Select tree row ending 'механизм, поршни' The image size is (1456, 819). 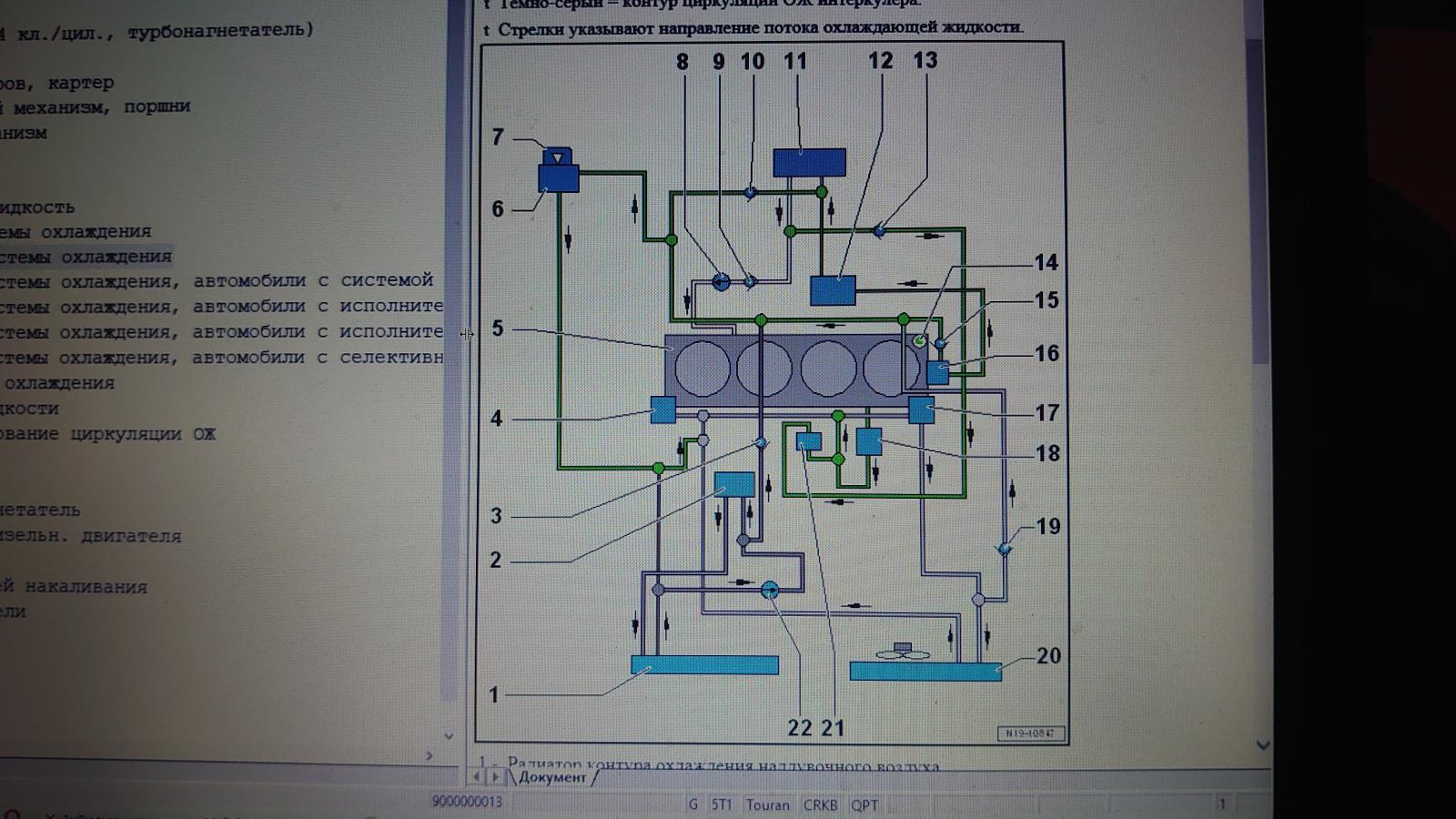click(96, 106)
